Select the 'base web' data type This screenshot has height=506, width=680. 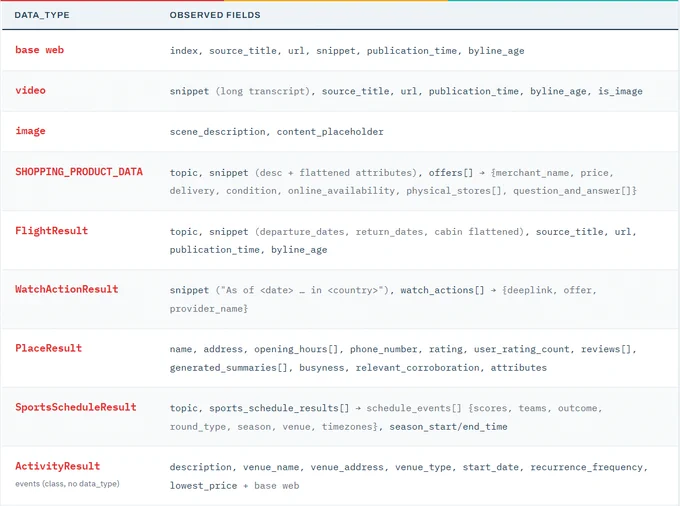pyautogui.click(x=39, y=50)
